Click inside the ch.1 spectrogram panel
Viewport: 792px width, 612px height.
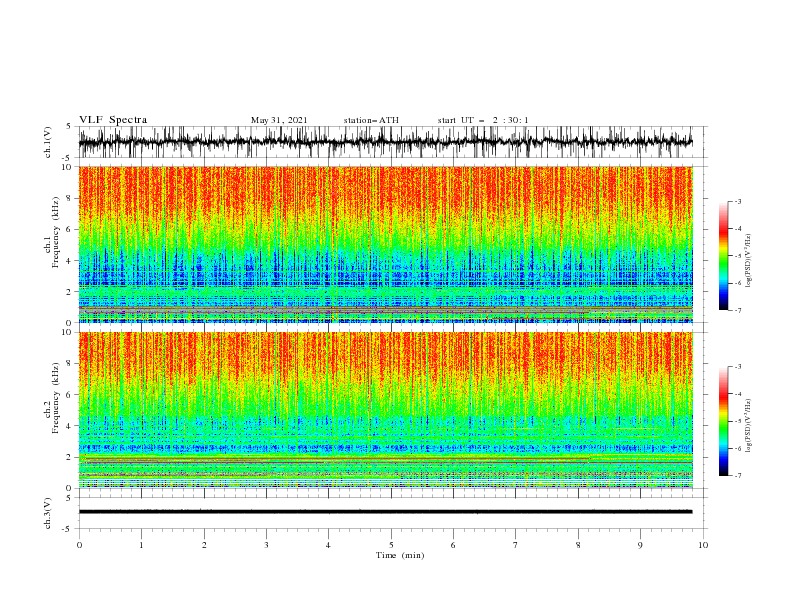pyautogui.click(x=386, y=244)
